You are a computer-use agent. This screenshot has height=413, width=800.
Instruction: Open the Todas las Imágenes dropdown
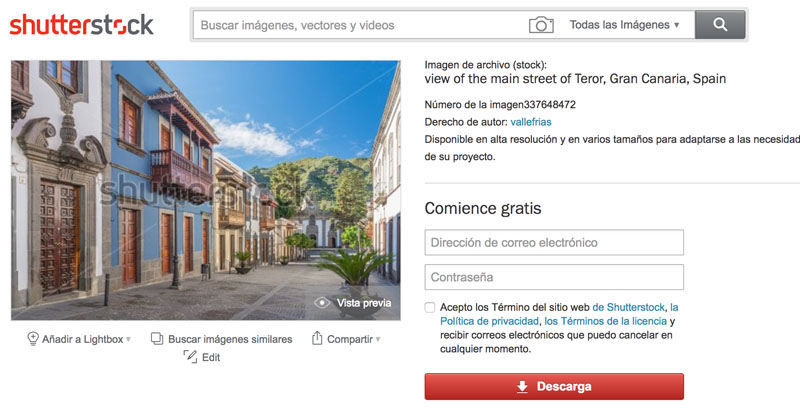[624, 25]
